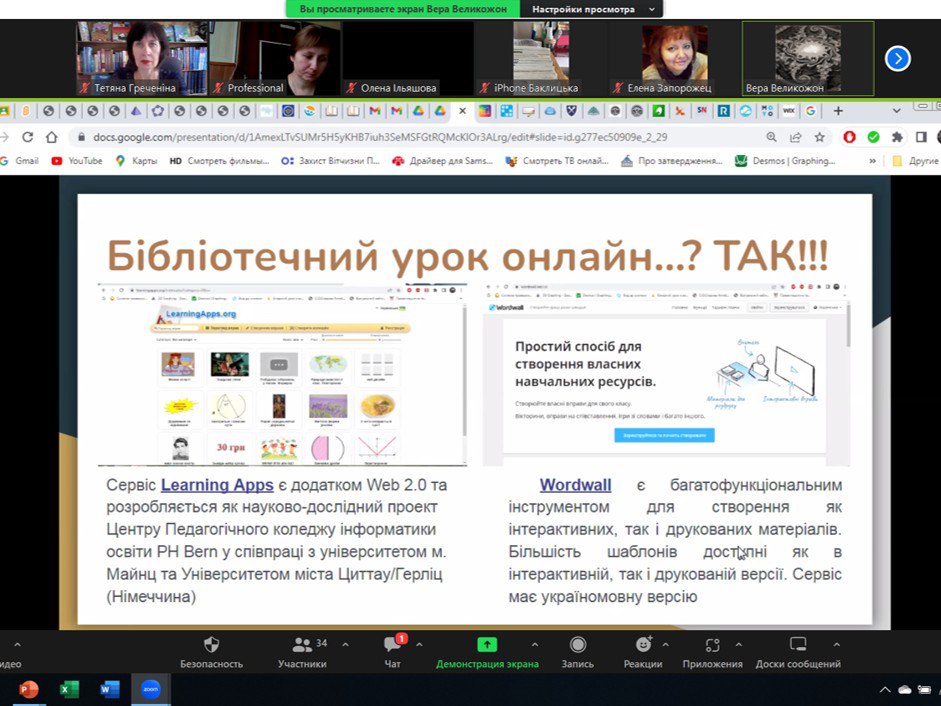Click the green Share Screen (Демонстрация экрана) icon
This screenshot has height=706, width=941.
tap(487, 645)
